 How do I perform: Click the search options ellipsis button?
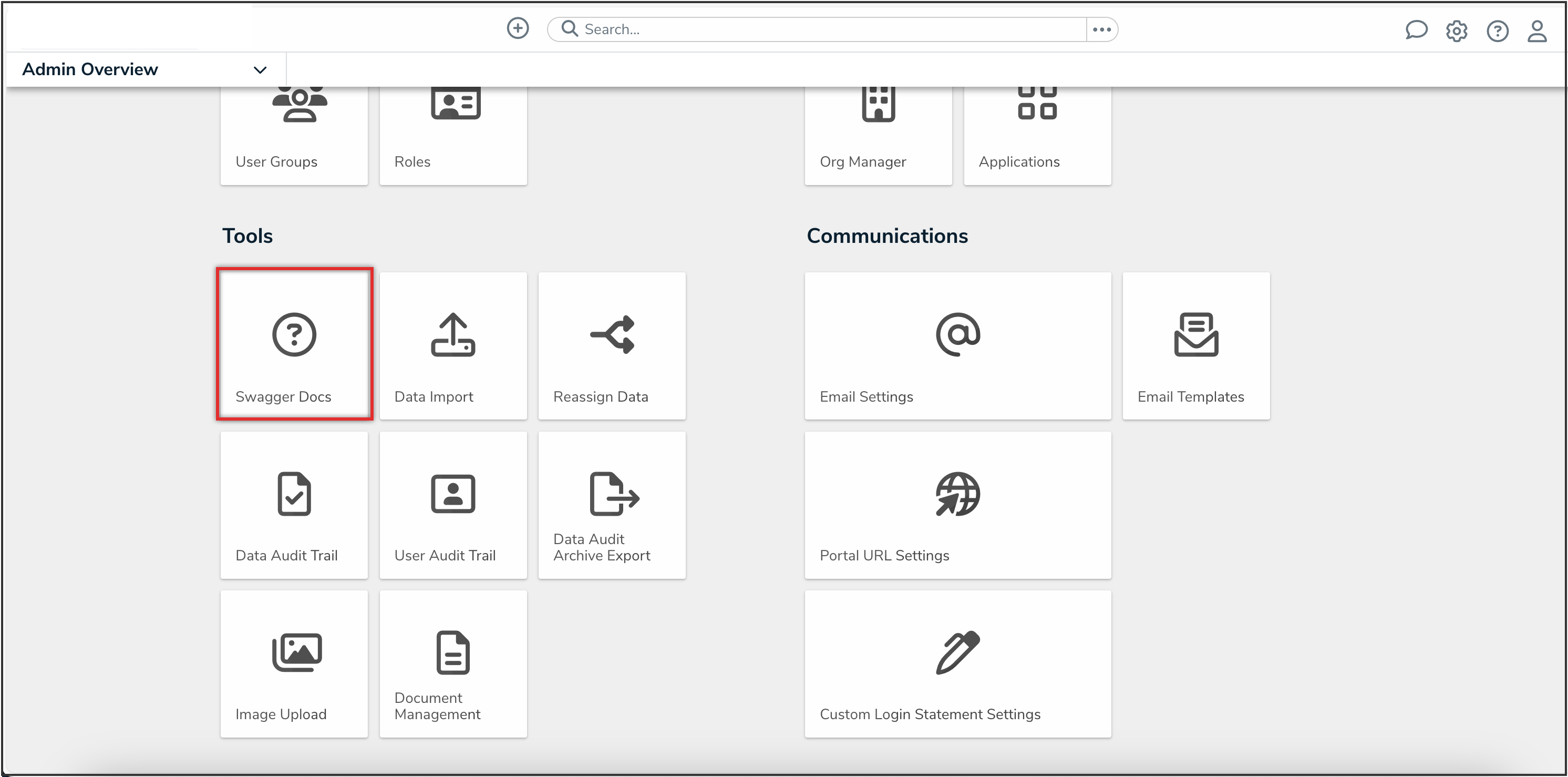(x=1101, y=29)
